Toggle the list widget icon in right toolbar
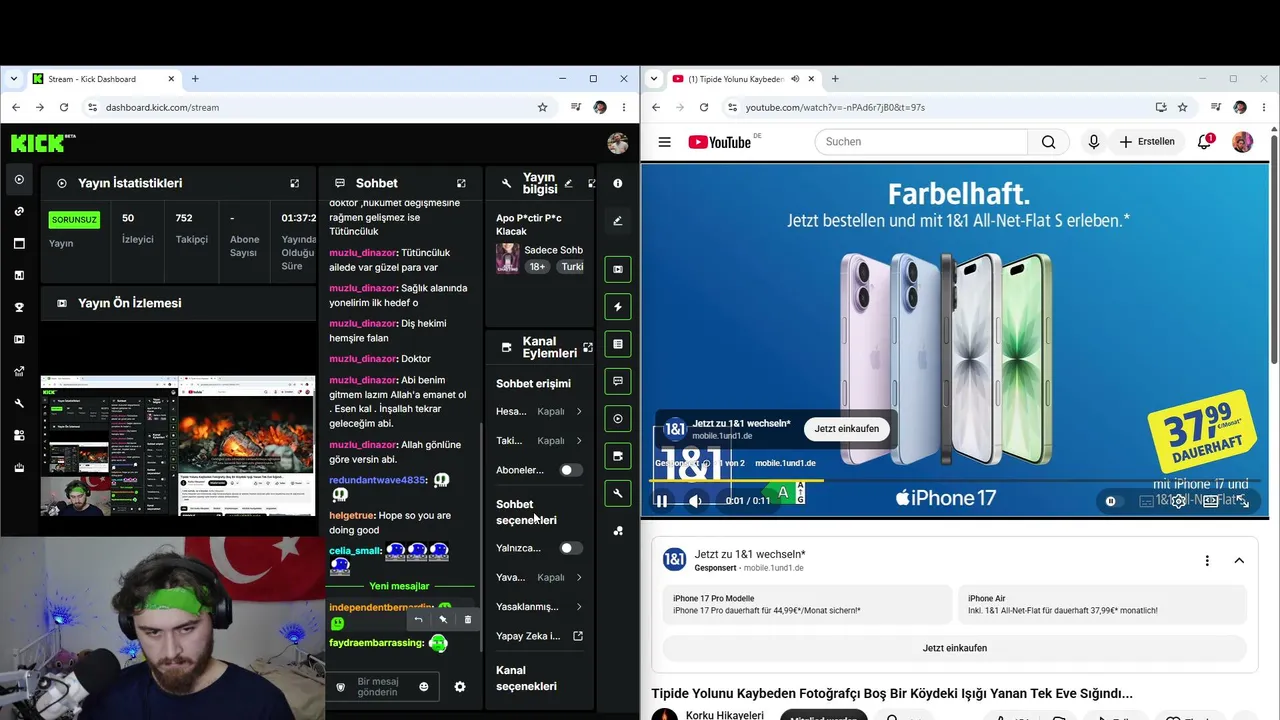 (x=618, y=344)
